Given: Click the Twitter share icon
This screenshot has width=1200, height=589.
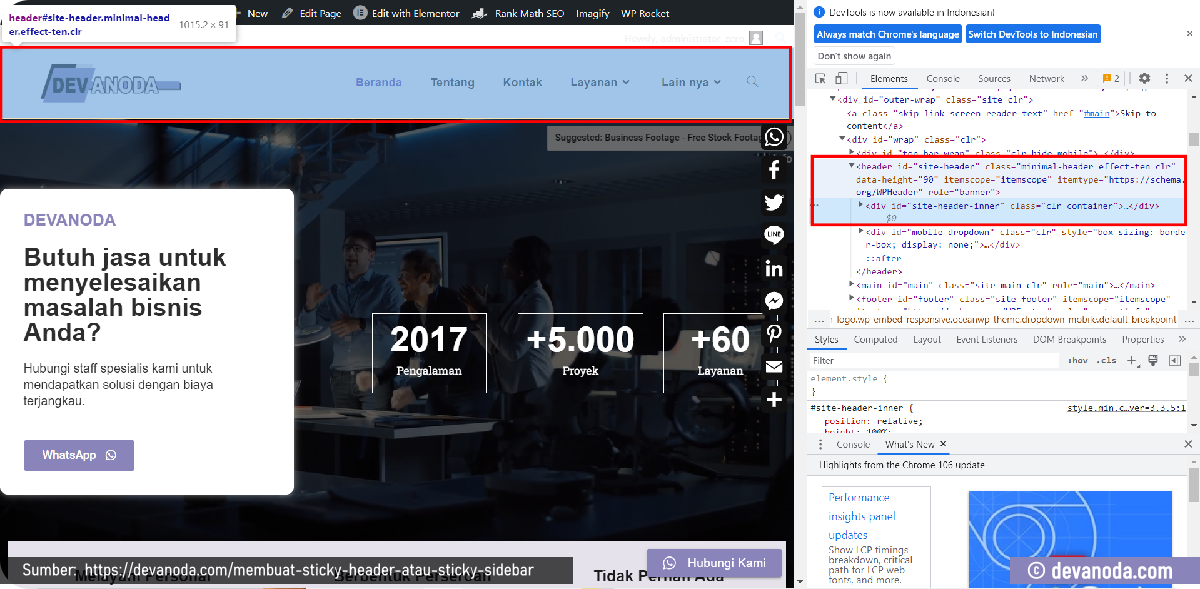Looking at the screenshot, I should coord(774,203).
